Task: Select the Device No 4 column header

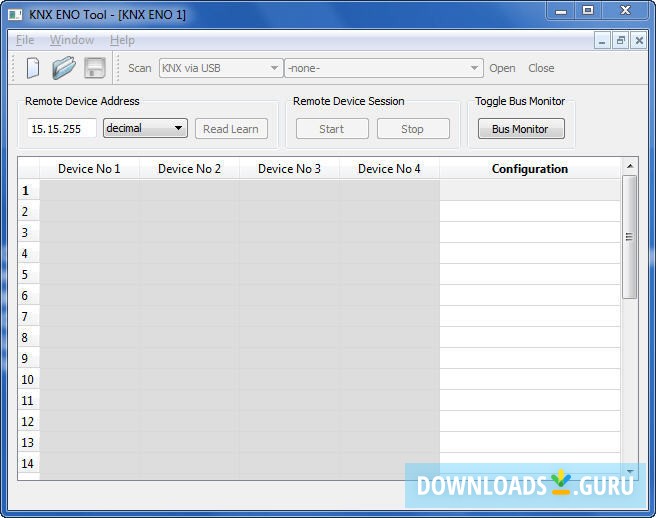Action: pos(389,169)
